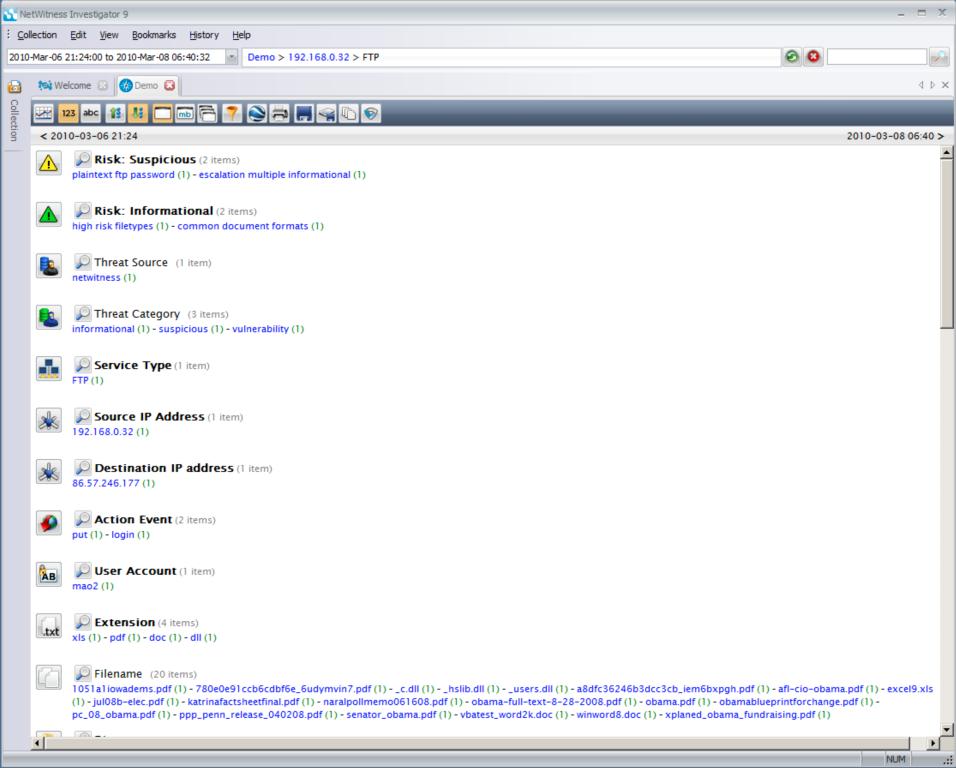Click the search button next to search box
This screenshot has width=956, height=768.
[939, 57]
